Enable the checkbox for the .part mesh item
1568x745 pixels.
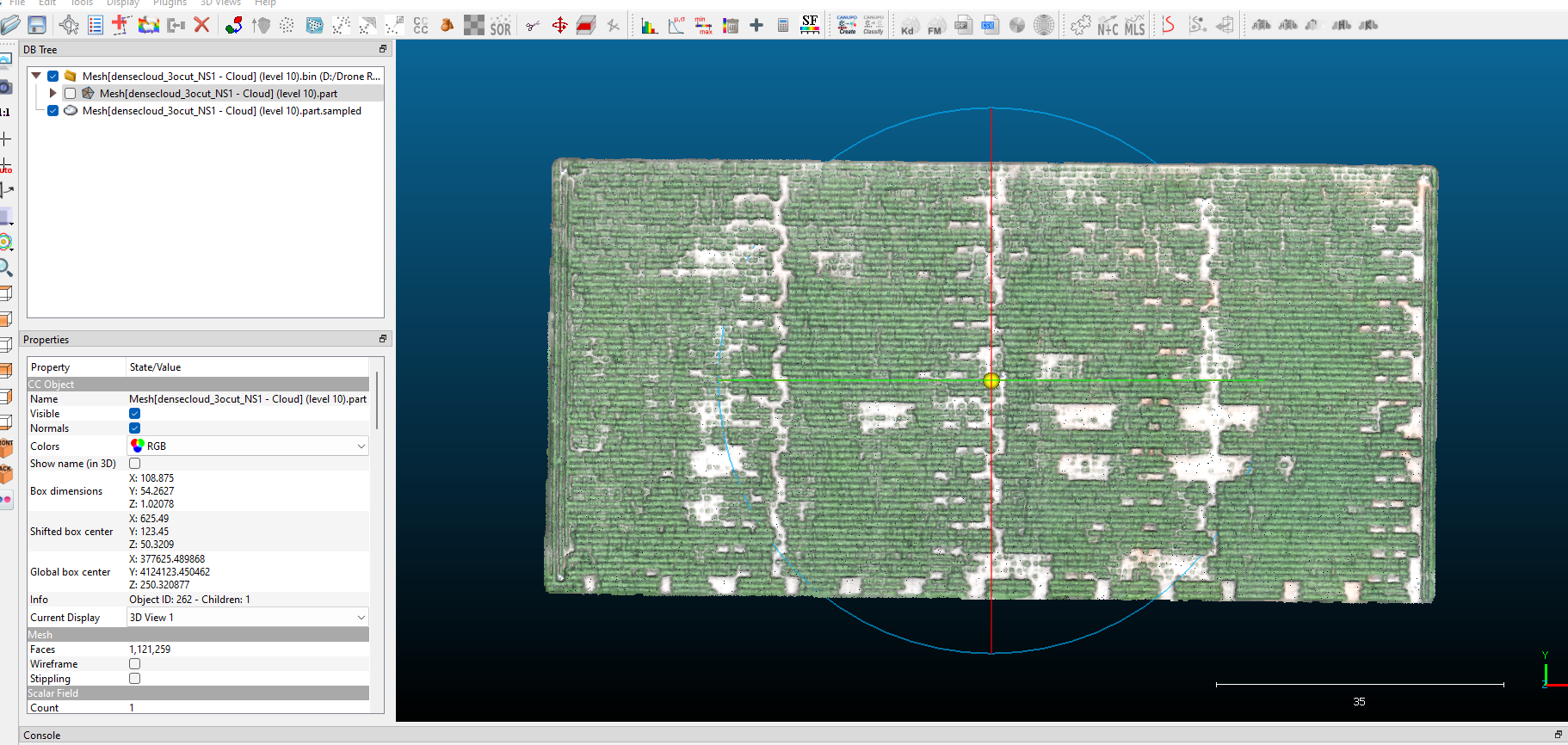(x=71, y=93)
